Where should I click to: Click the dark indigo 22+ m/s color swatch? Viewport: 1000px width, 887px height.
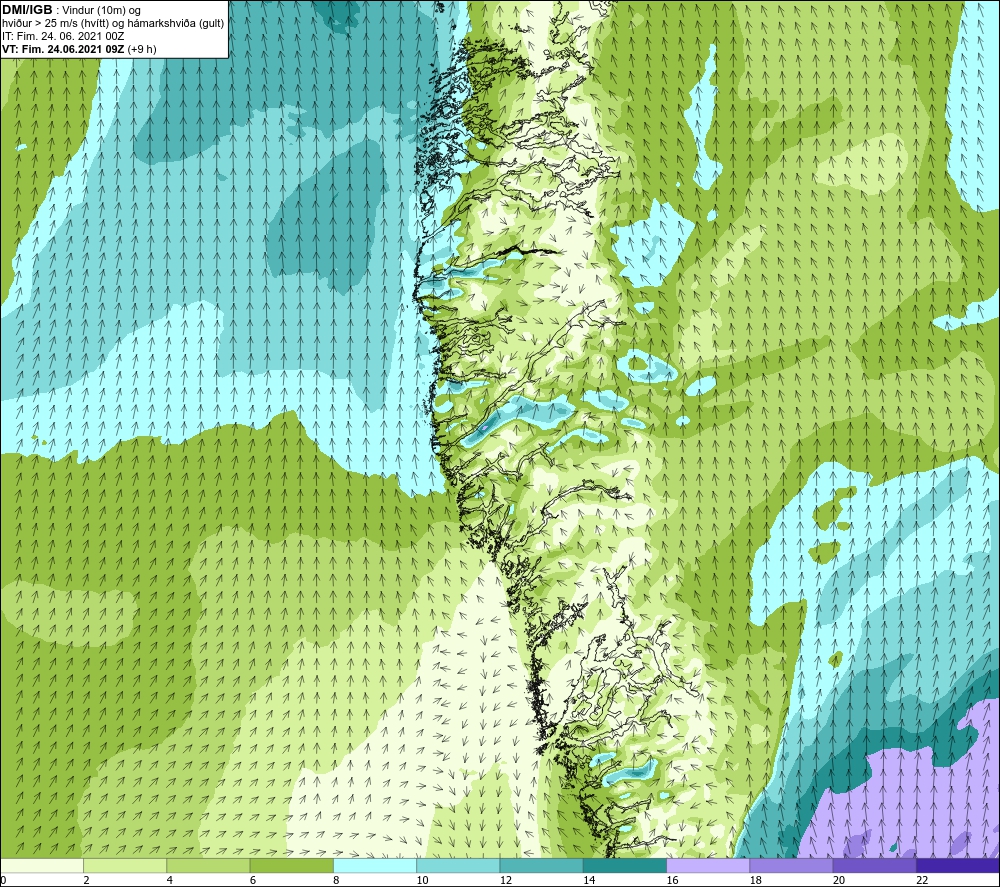click(958, 865)
